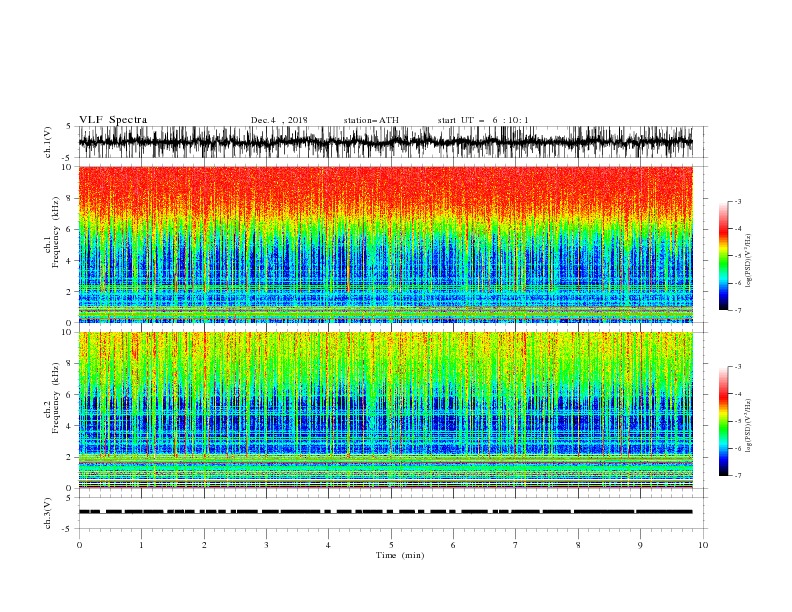Viewport: 792px width, 612px height.
Task: Click the date 'Dec.4 , 2018' label
Action: (x=279, y=120)
